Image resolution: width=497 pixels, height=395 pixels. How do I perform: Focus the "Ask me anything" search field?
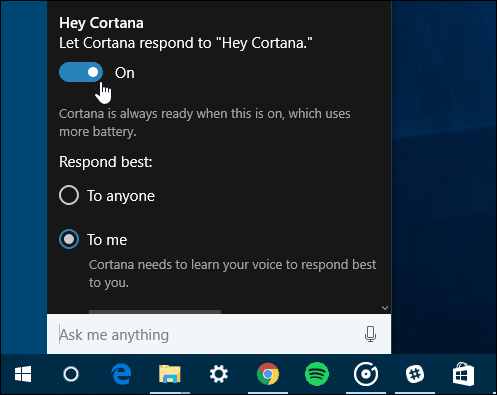pyautogui.click(x=219, y=334)
